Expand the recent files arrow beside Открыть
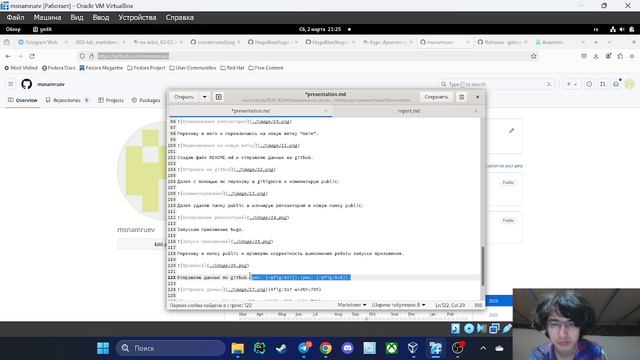The image size is (640, 360). (204, 97)
